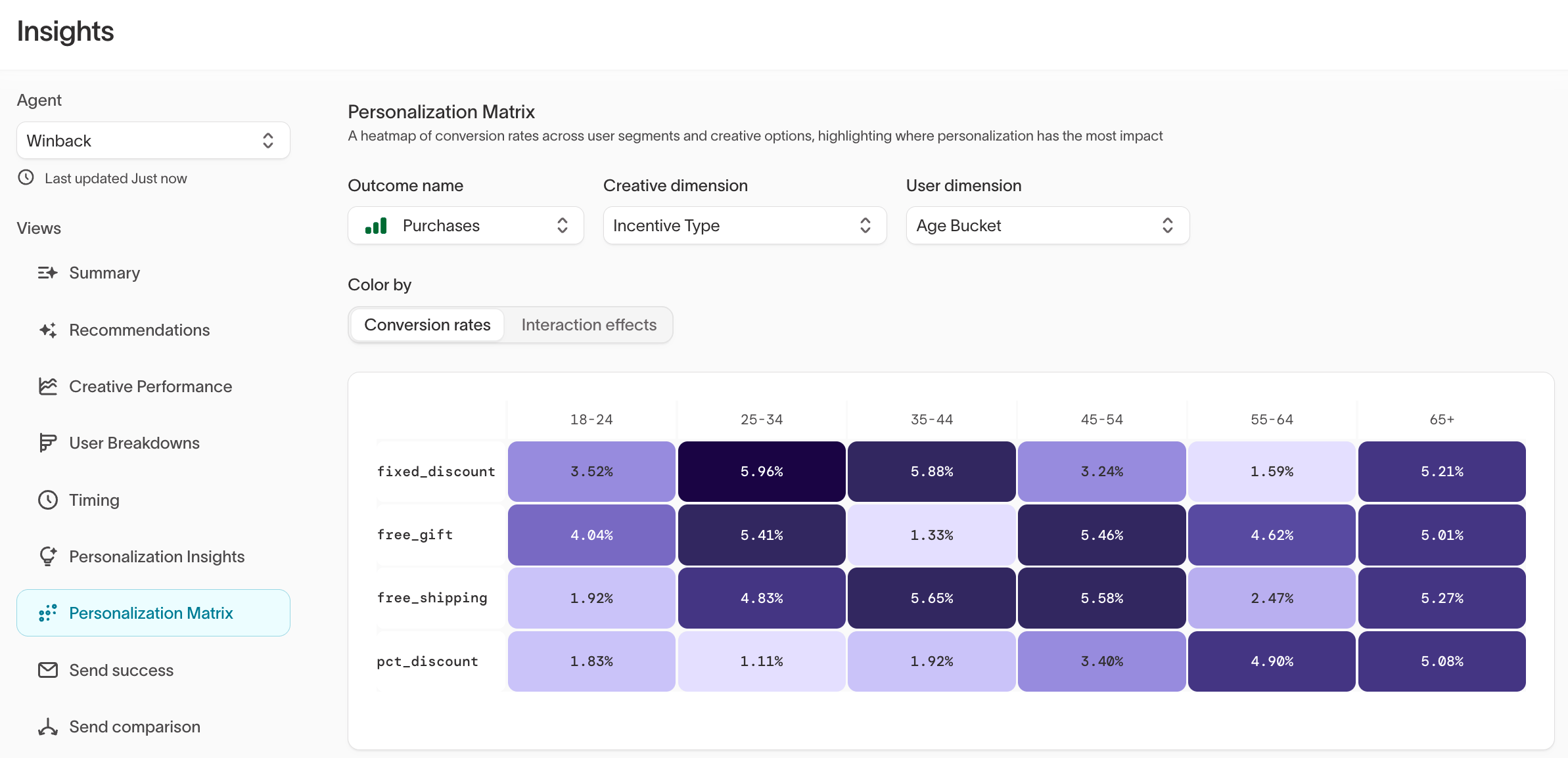The width and height of the screenshot is (1568, 758).
Task: Select Send success in sidebar
Action: pyautogui.click(x=153, y=670)
